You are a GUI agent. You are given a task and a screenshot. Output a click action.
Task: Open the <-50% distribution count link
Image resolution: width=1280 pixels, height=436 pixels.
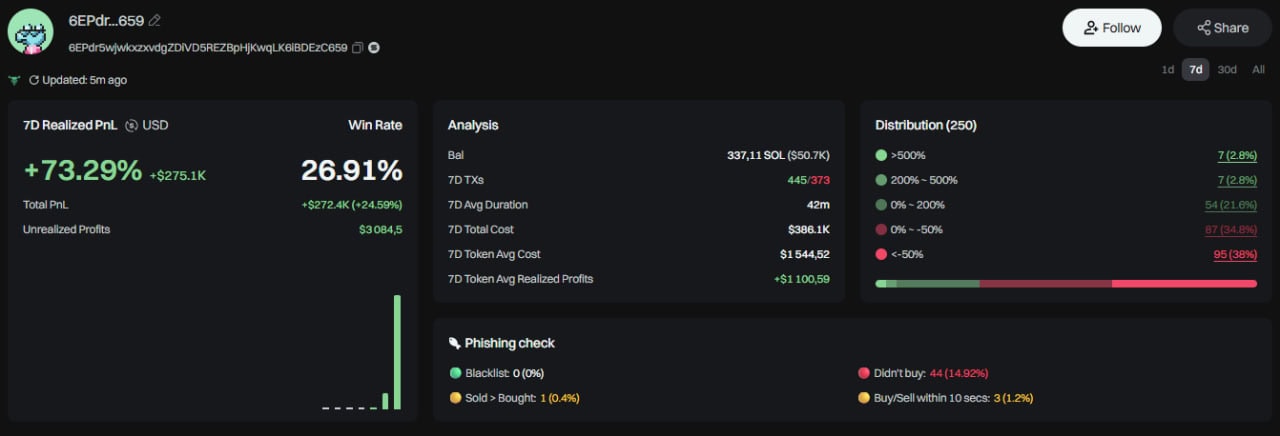1235,254
